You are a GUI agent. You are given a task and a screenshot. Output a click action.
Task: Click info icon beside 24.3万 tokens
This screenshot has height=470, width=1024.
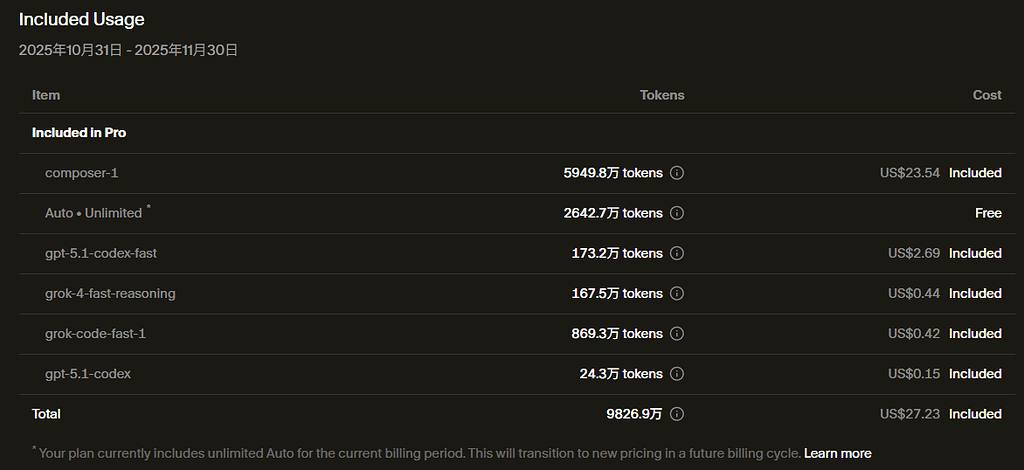[x=677, y=374]
